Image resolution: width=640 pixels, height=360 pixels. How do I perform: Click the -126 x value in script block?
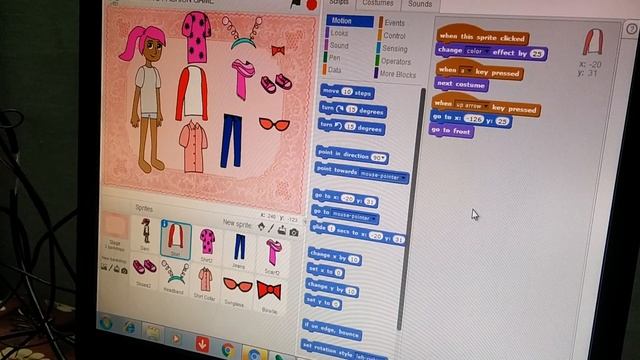474,119
